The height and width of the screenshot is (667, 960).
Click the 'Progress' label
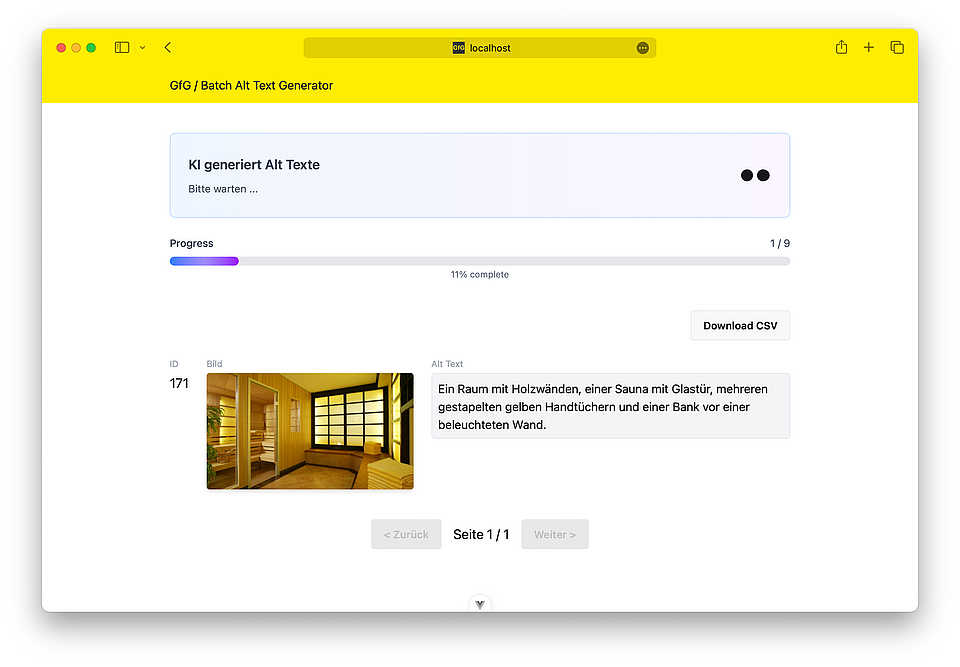coord(192,243)
